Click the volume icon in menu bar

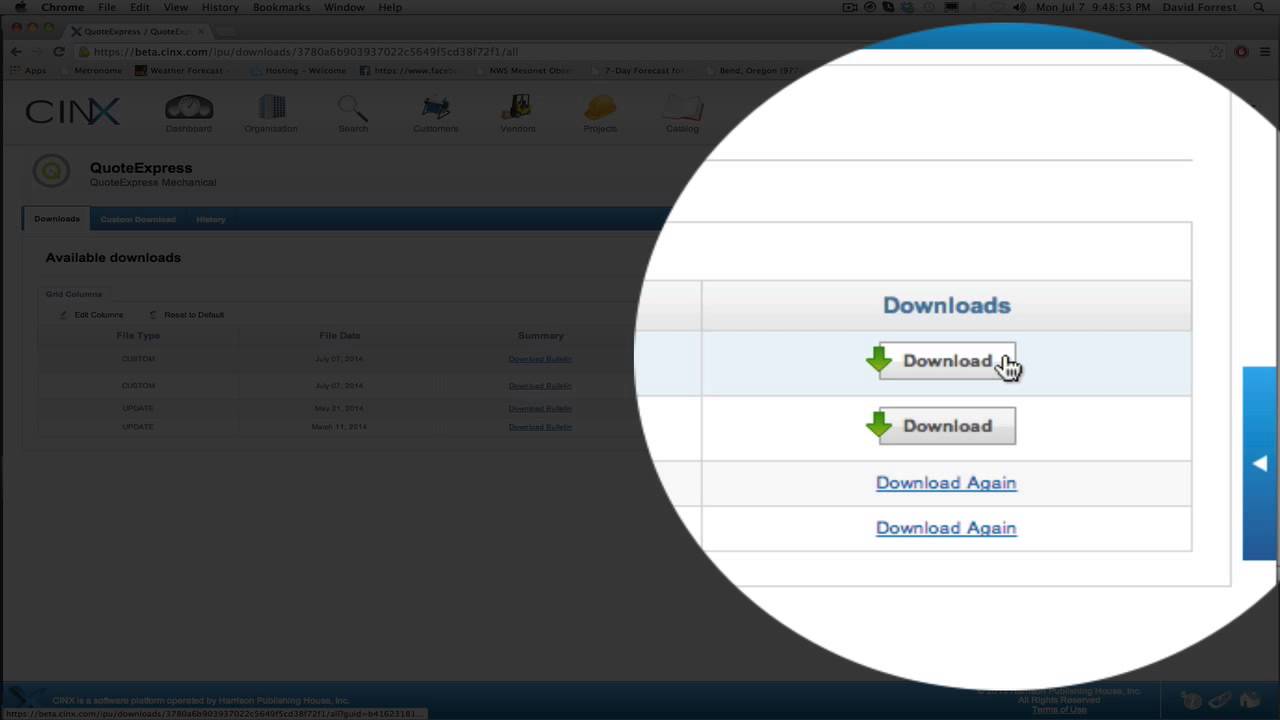pos(1019,7)
